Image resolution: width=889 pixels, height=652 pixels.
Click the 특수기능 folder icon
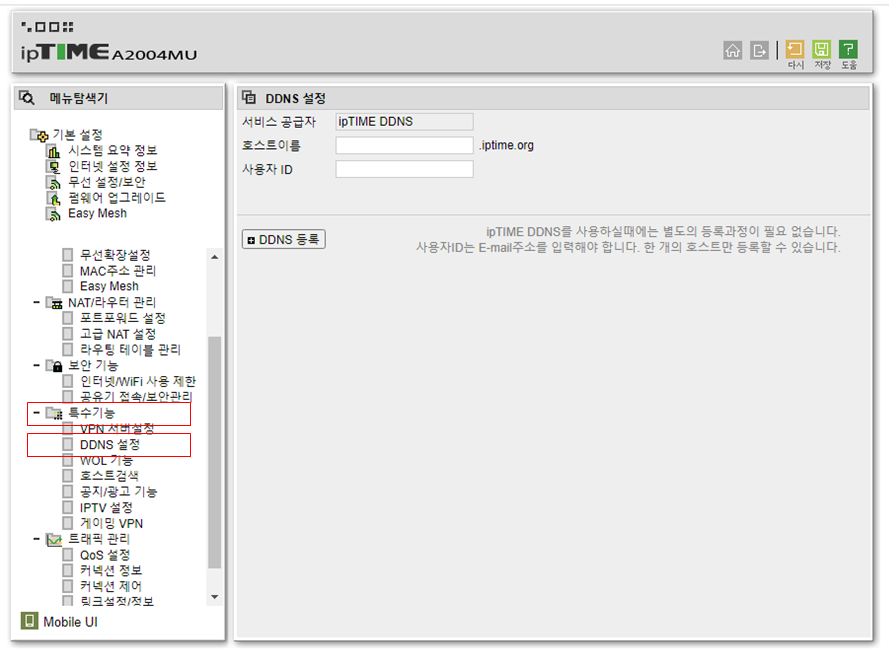pos(54,413)
